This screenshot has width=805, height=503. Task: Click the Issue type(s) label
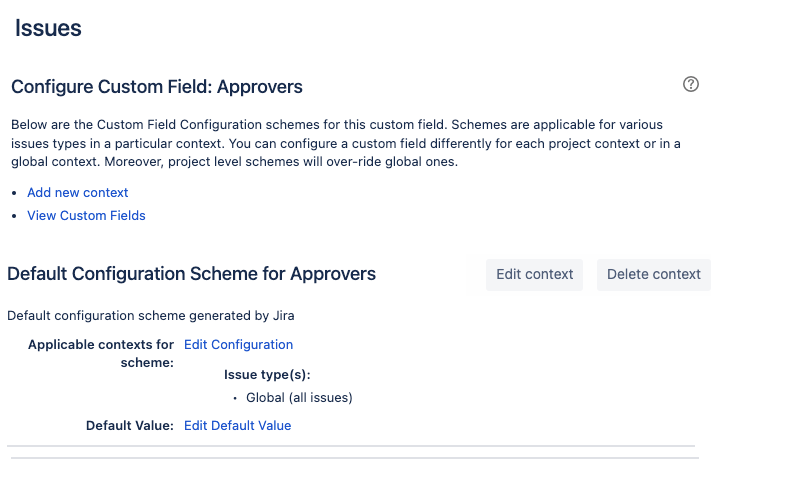pyautogui.click(x=267, y=375)
